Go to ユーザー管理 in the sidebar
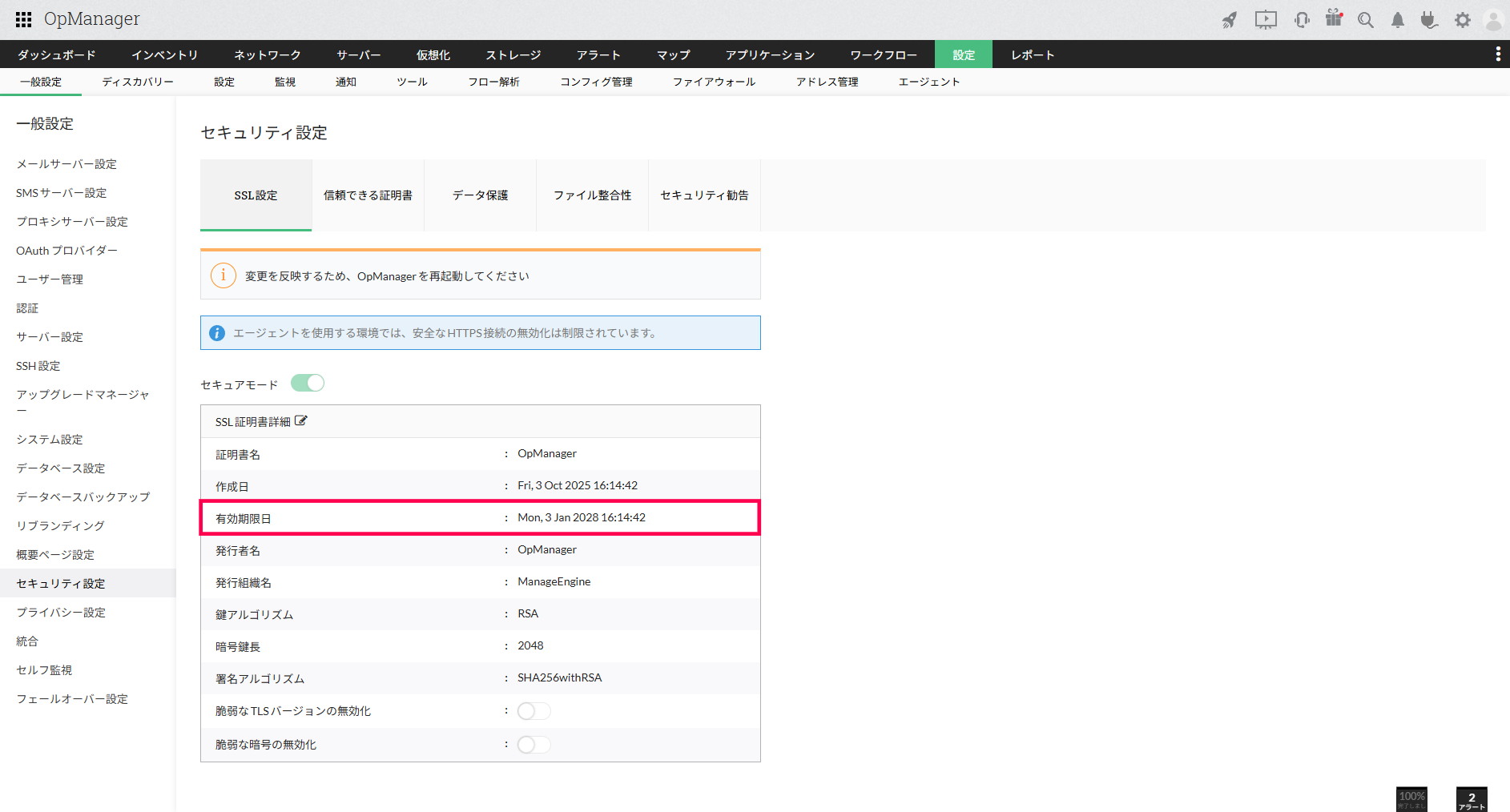 tap(50, 279)
